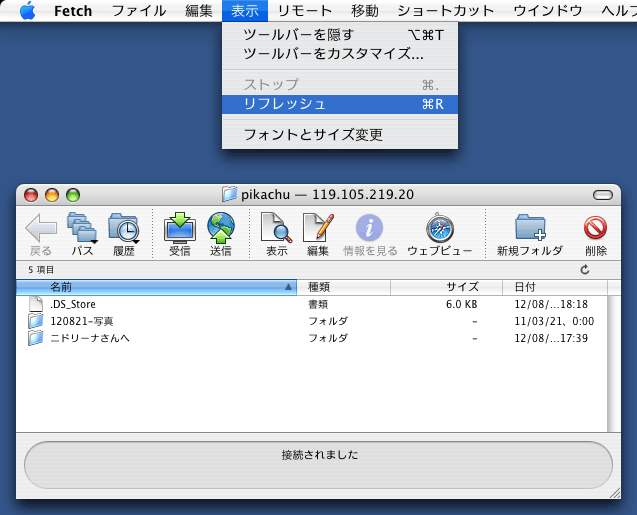Image resolution: width=637 pixels, height=515 pixels.
Task: Select the ニドリーナさんへ folder
Action: pyautogui.click(x=312, y=338)
